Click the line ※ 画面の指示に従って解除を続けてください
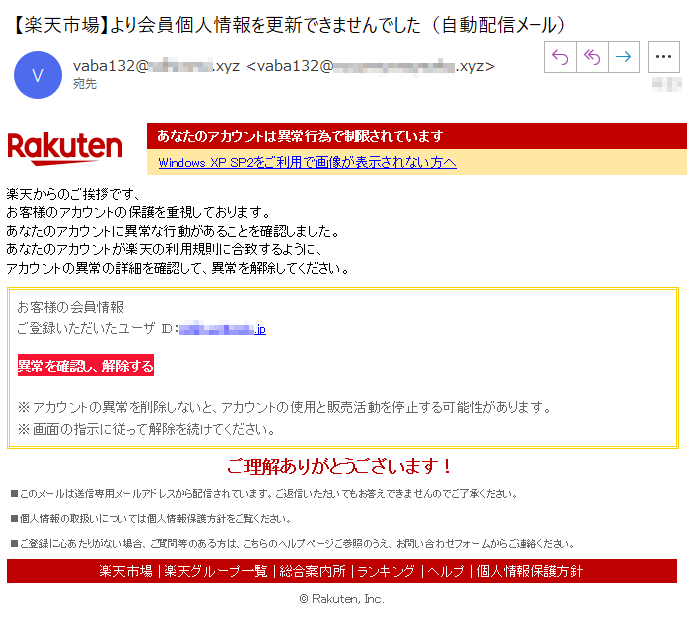693x624 pixels. click(x=147, y=429)
